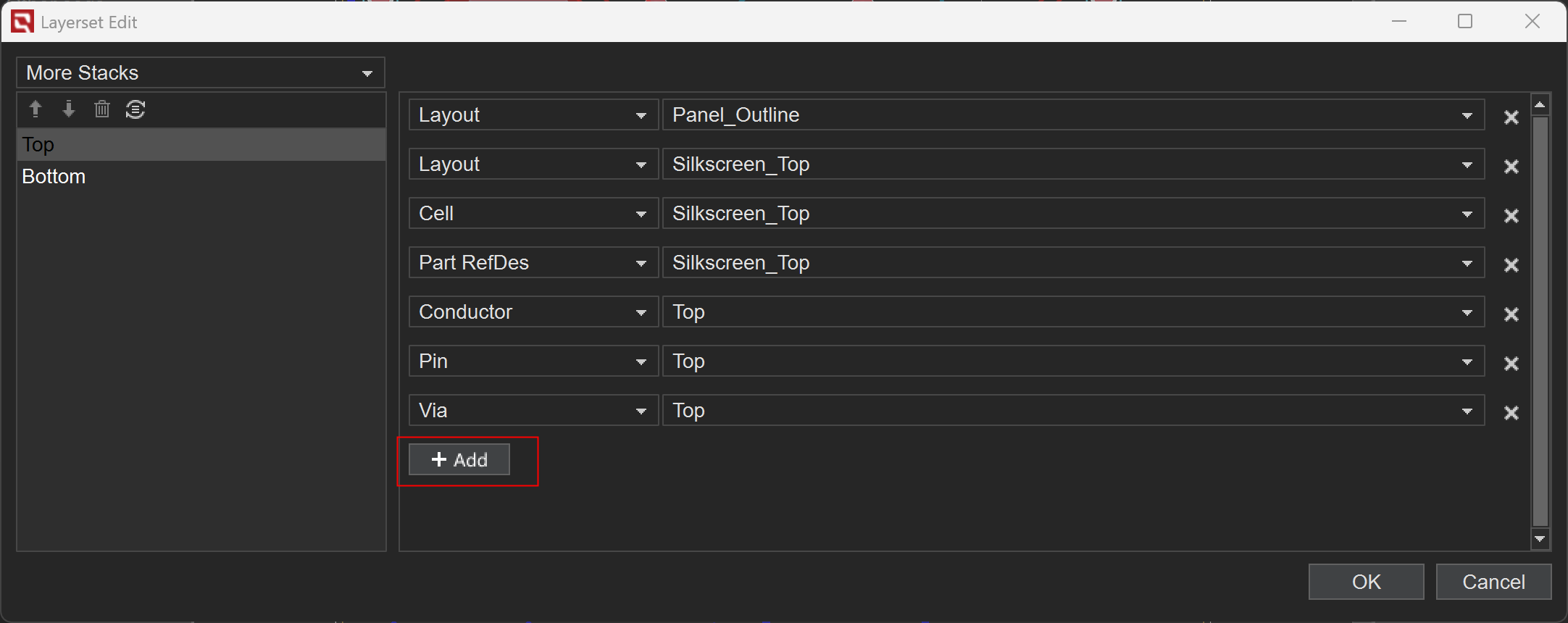Click the trash delete icon
Viewport: 1568px width, 623px height.
pos(102,109)
